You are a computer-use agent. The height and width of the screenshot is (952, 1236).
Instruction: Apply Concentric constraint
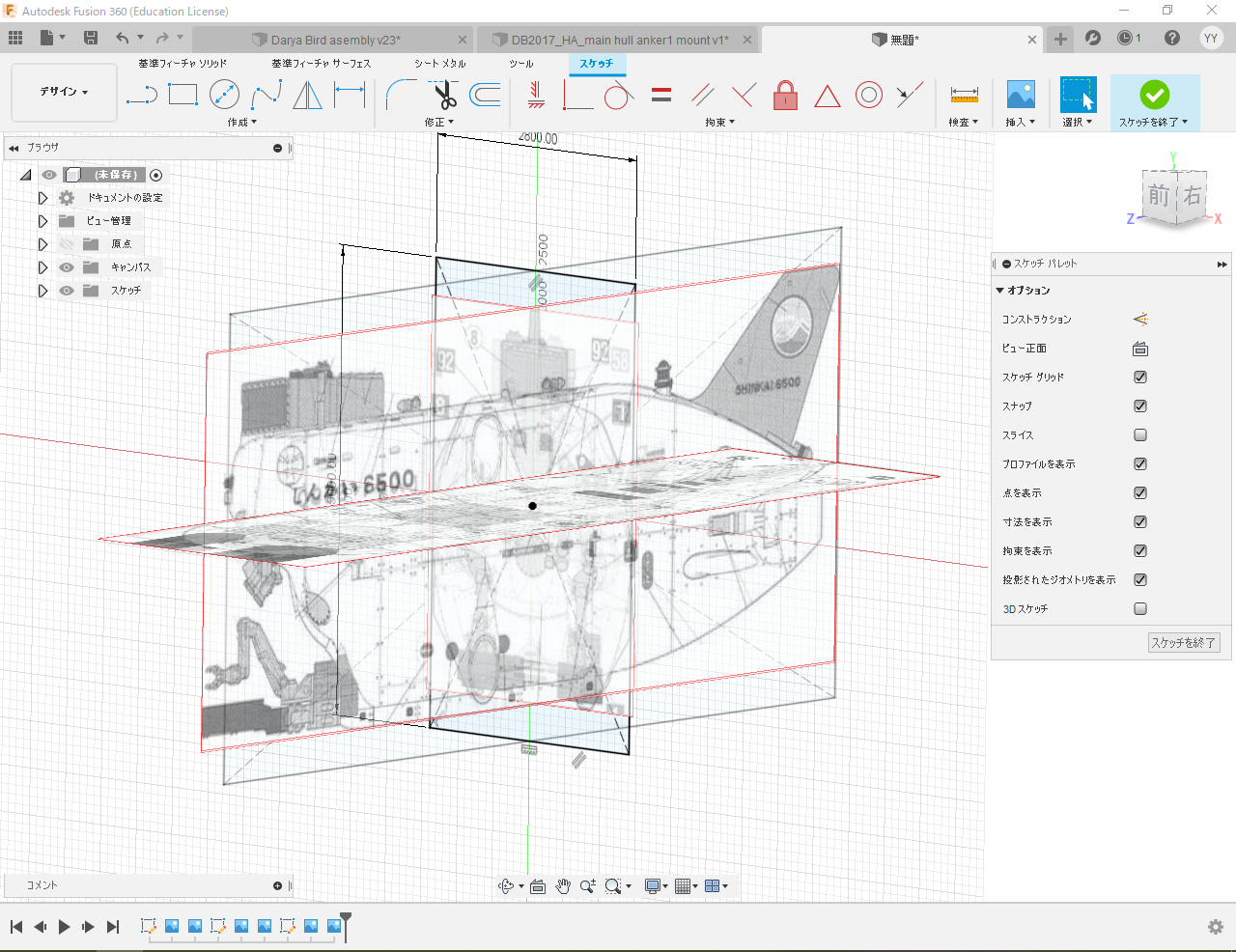pyautogui.click(x=869, y=95)
